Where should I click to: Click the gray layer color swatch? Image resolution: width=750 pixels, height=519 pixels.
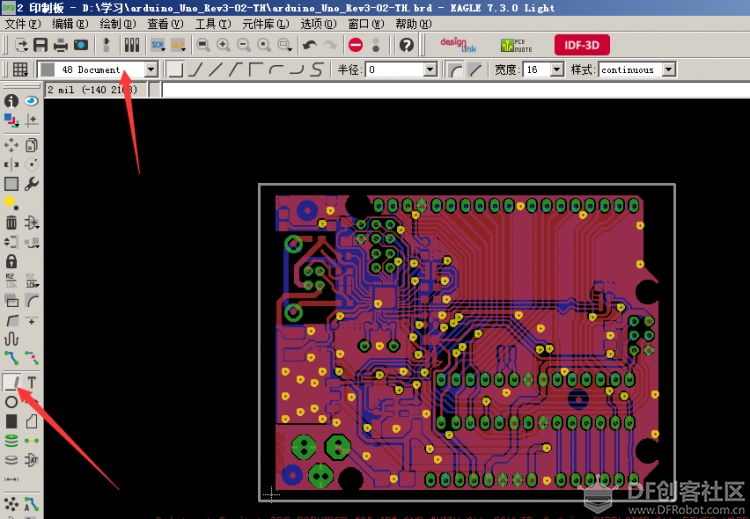point(47,70)
